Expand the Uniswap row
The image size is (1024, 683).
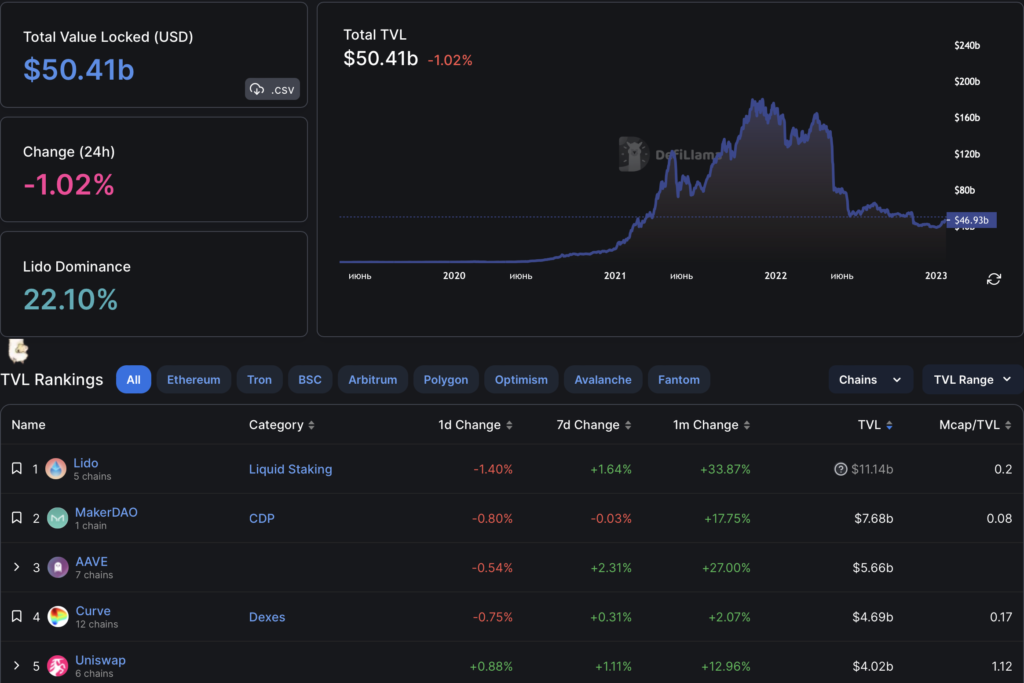[x=17, y=666]
